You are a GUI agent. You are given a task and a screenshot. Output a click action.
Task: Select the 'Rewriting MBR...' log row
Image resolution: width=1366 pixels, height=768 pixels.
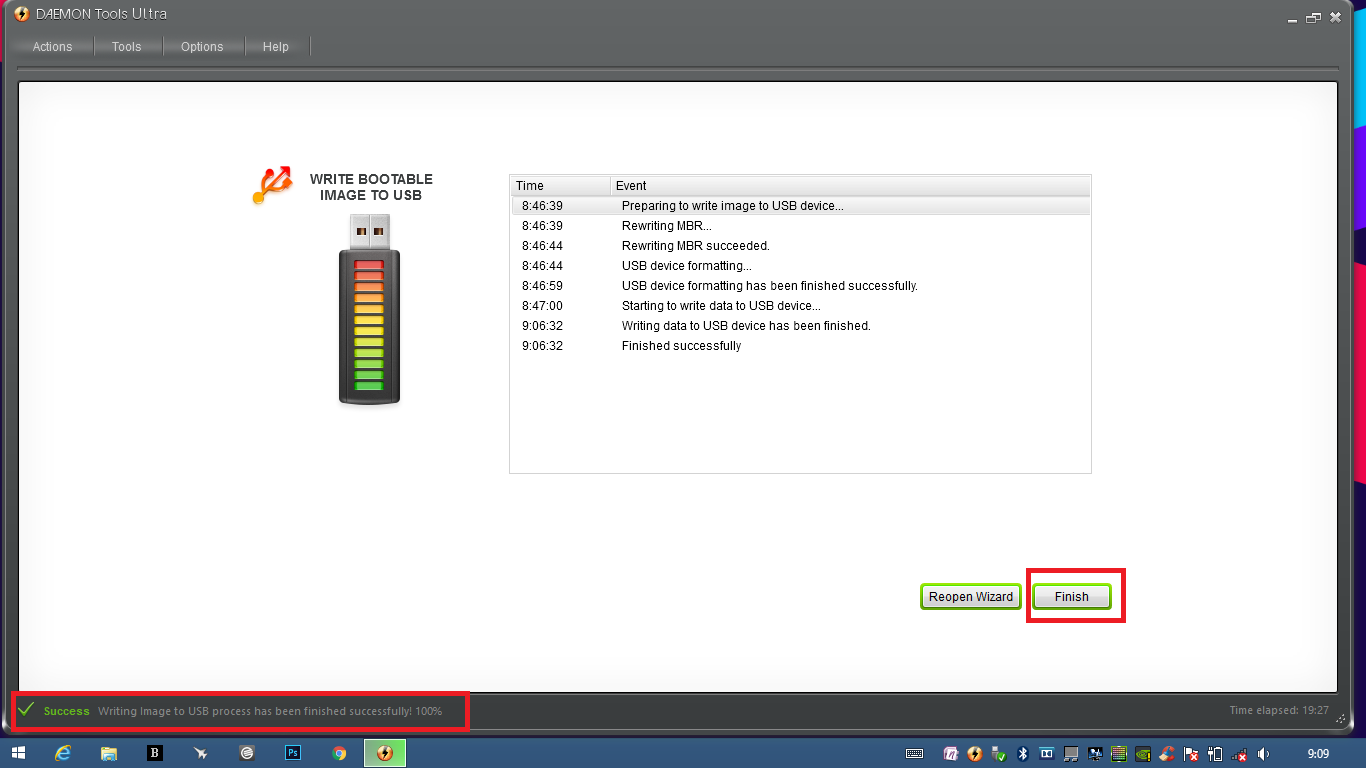[x=801, y=226]
